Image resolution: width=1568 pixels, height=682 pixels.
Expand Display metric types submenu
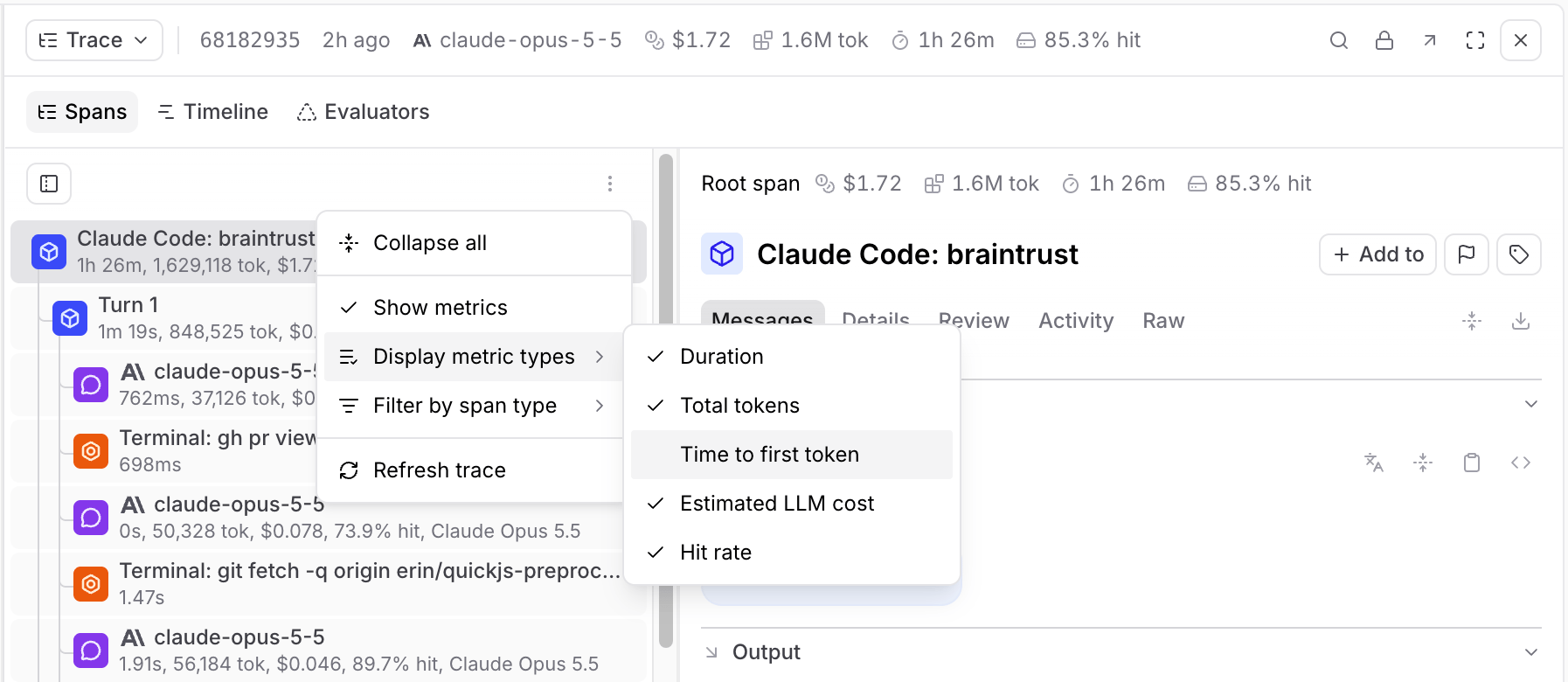474,357
